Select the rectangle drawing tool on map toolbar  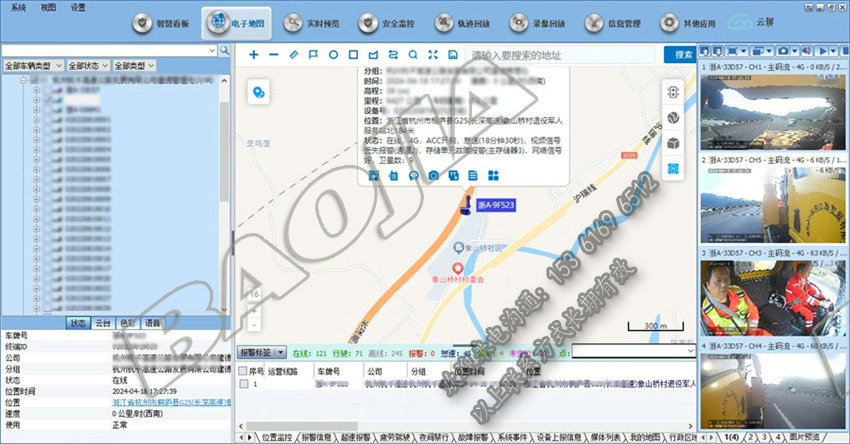click(353, 54)
